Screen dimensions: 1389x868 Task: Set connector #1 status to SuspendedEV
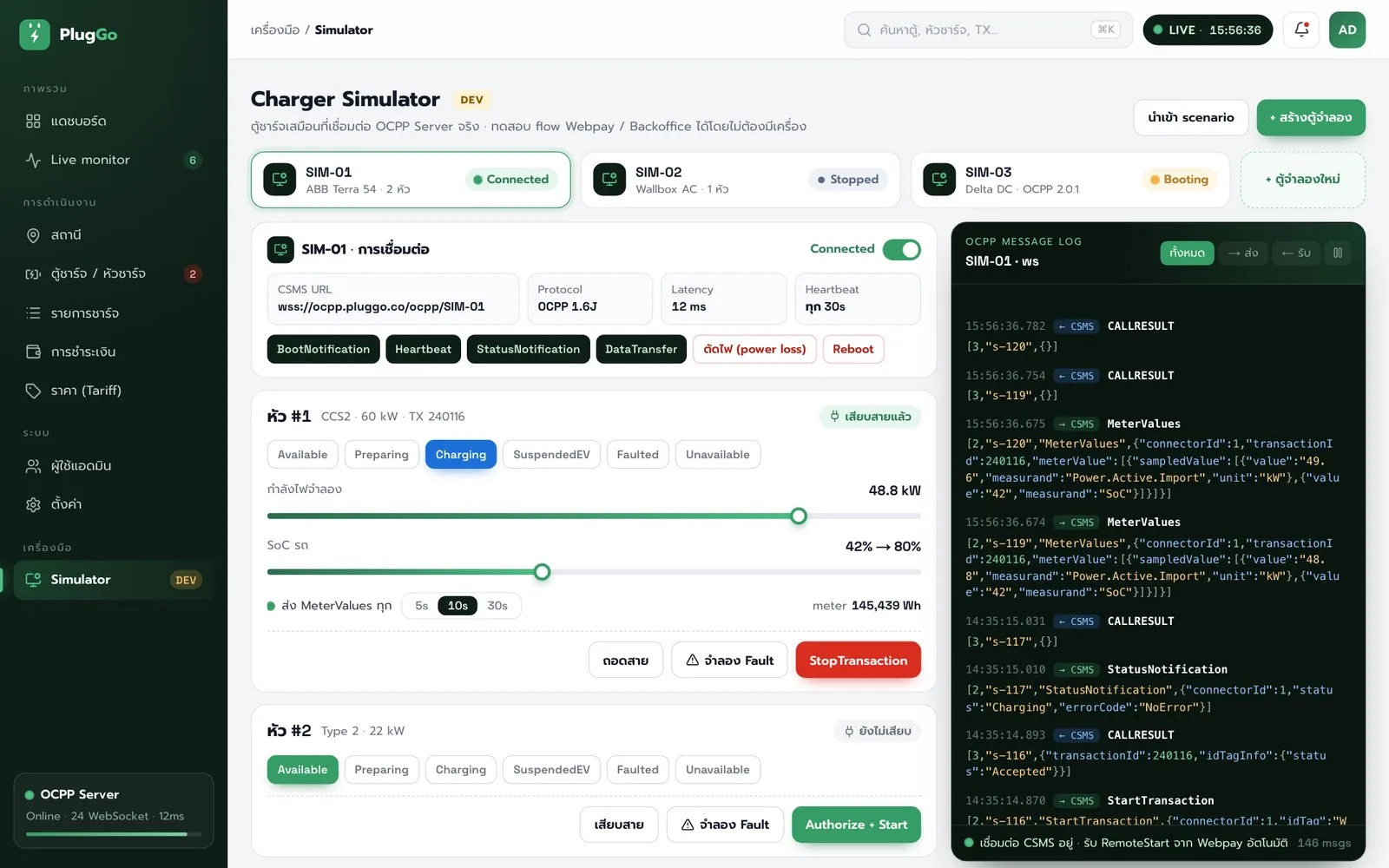pos(551,455)
